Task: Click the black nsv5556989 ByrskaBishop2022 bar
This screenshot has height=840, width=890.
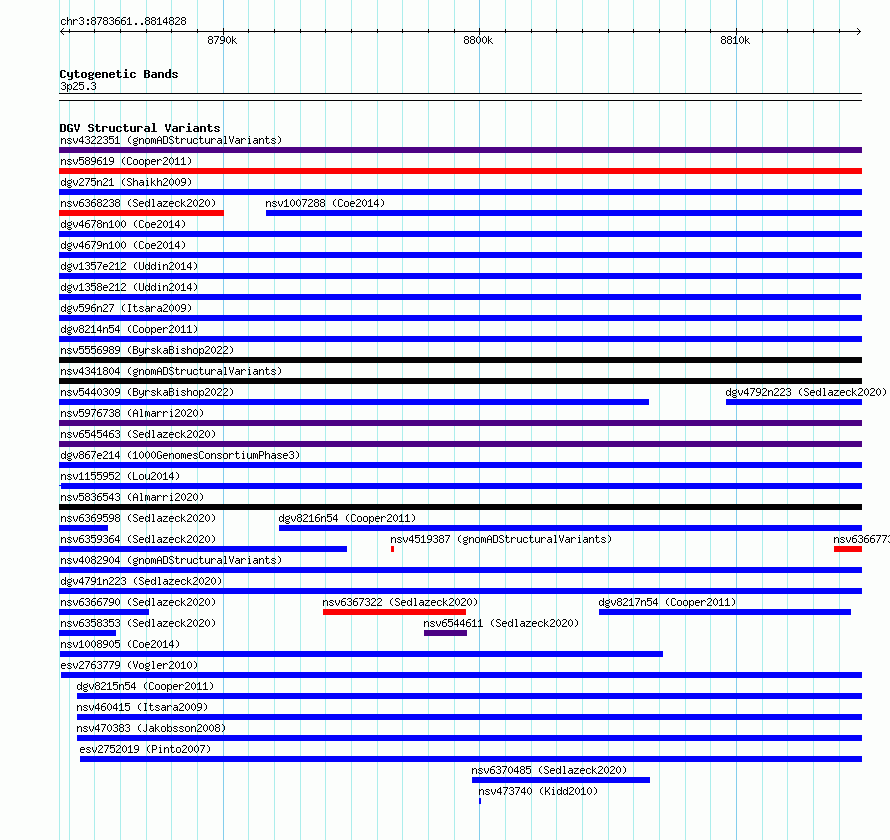Action: click(x=460, y=360)
